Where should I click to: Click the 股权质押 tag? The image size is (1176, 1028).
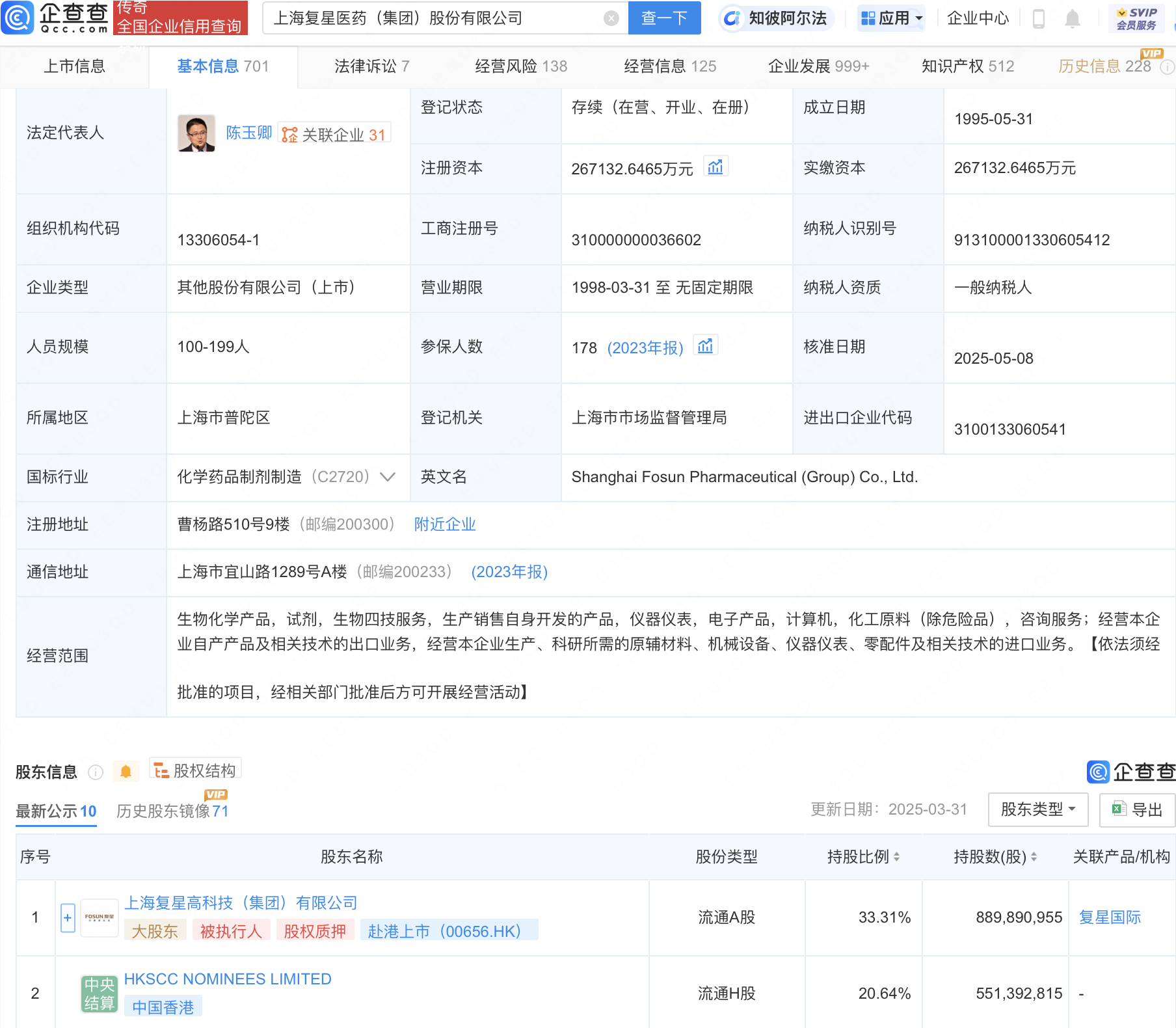tap(315, 931)
